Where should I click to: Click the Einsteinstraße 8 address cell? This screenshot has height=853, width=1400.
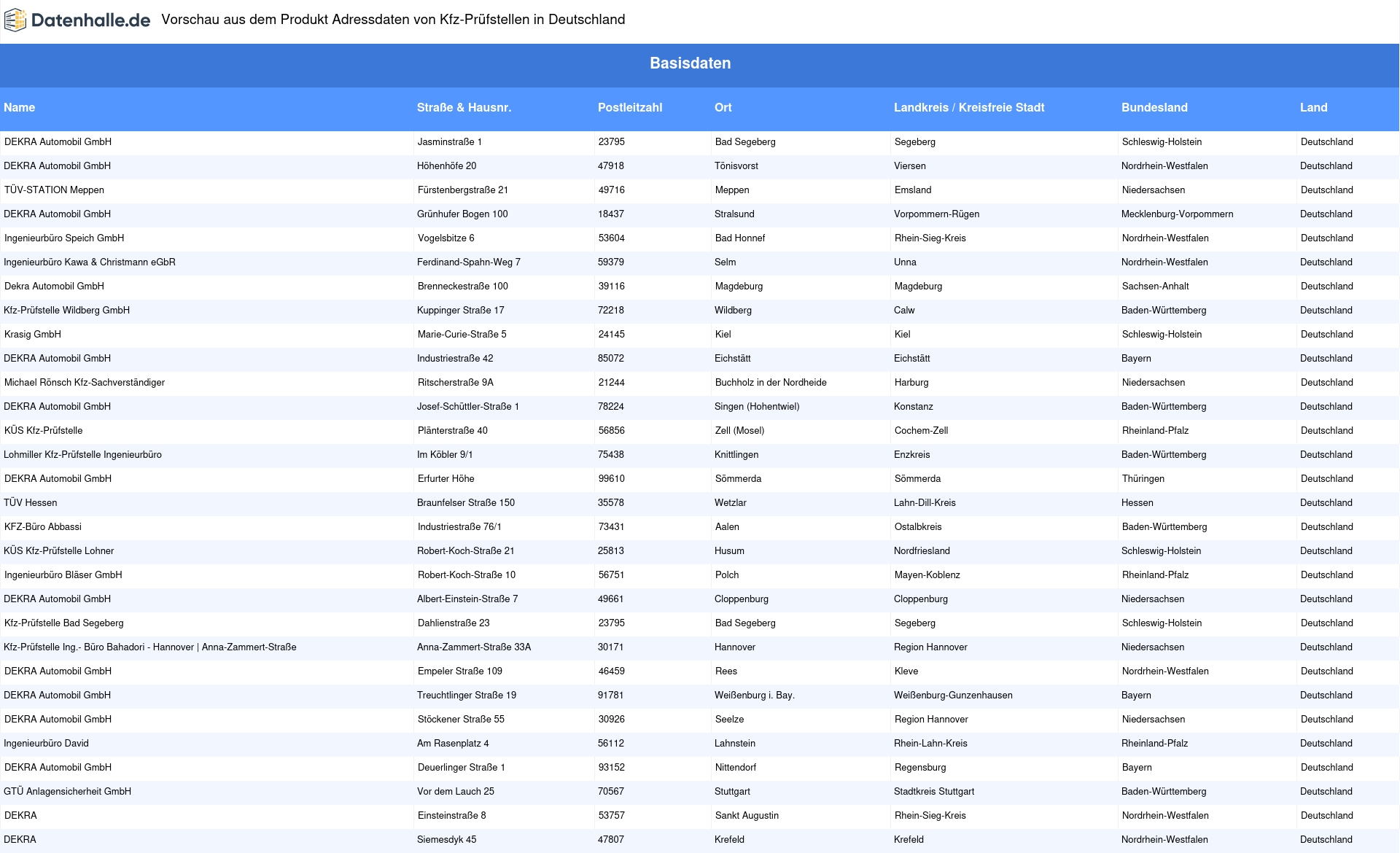[x=452, y=815]
